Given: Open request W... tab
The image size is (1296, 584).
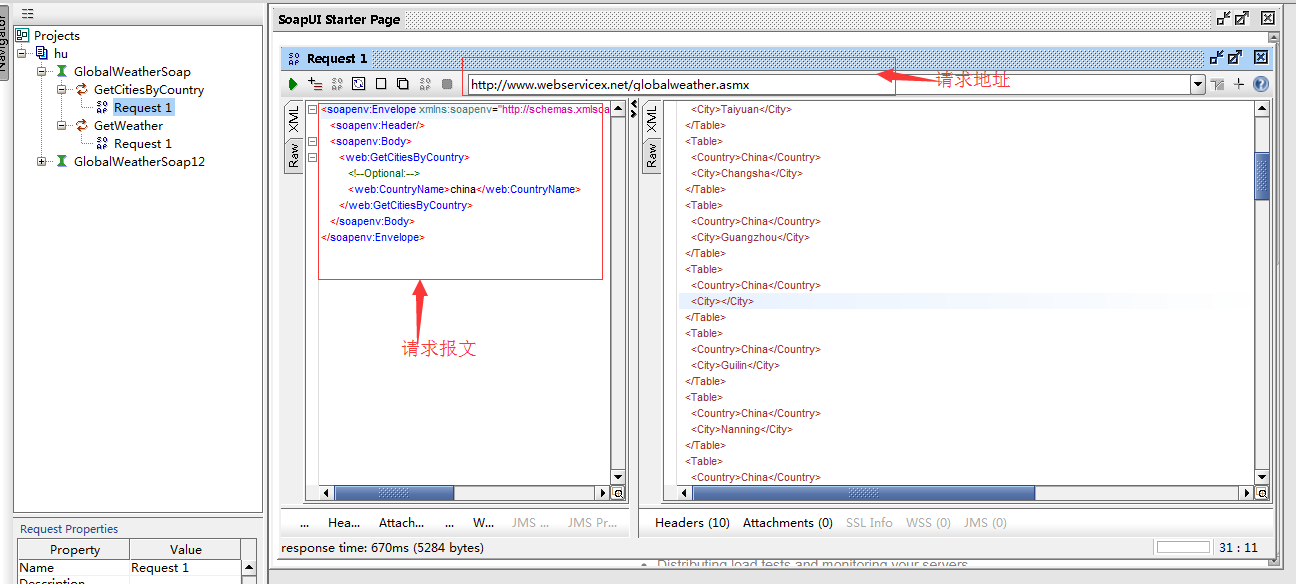Looking at the screenshot, I should 483,522.
